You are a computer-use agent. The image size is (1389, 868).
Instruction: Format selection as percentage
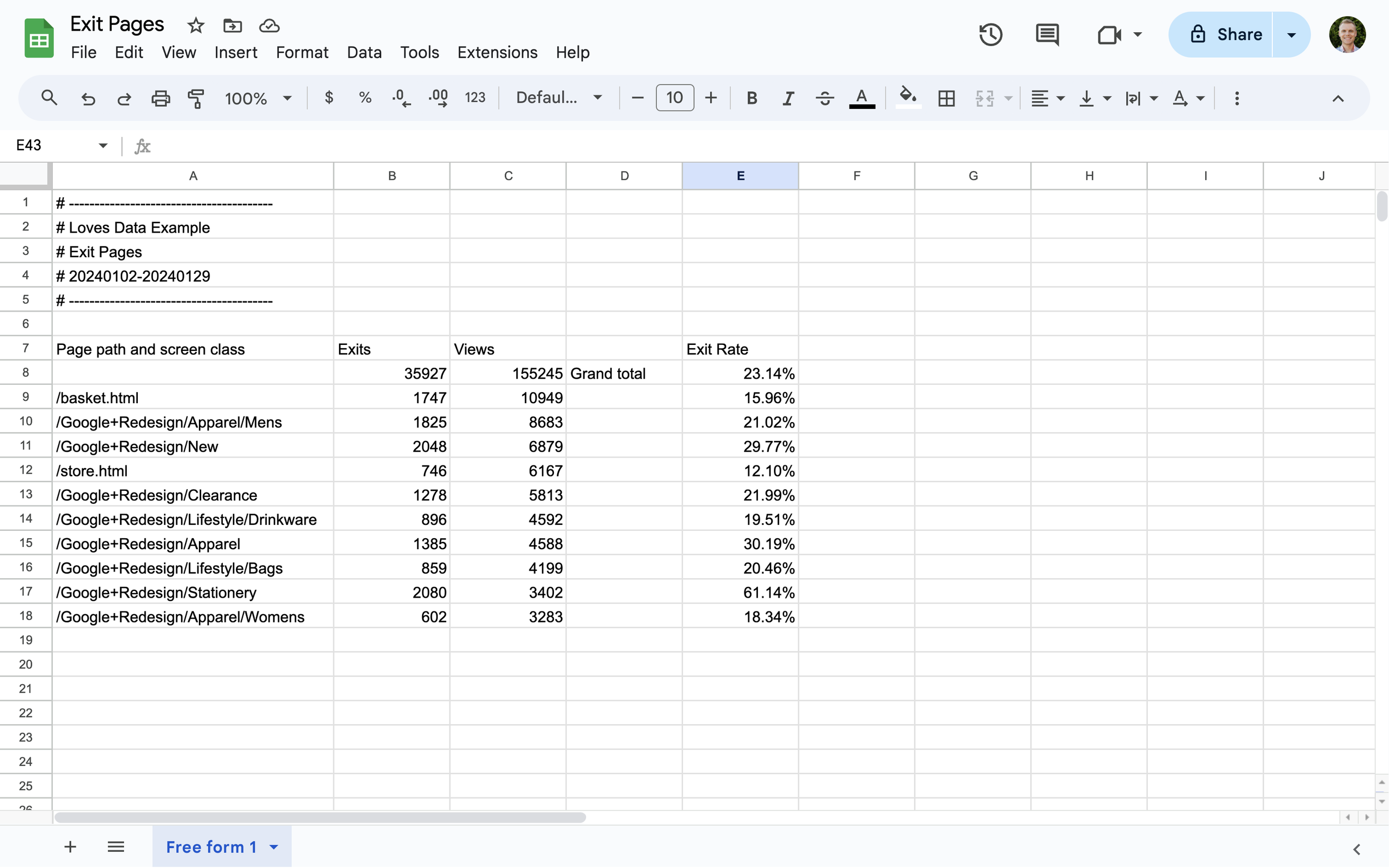click(x=365, y=98)
